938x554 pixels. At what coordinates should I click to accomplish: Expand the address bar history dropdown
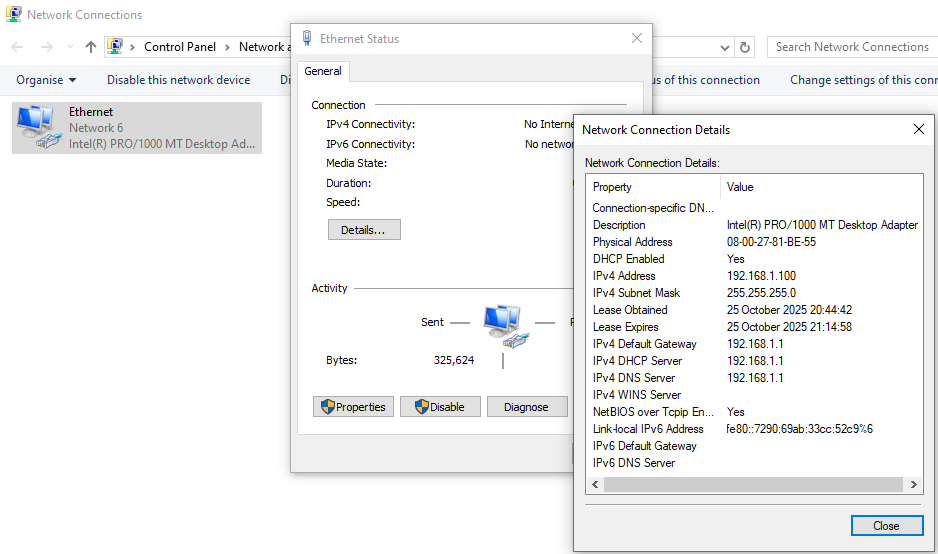point(725,47)
